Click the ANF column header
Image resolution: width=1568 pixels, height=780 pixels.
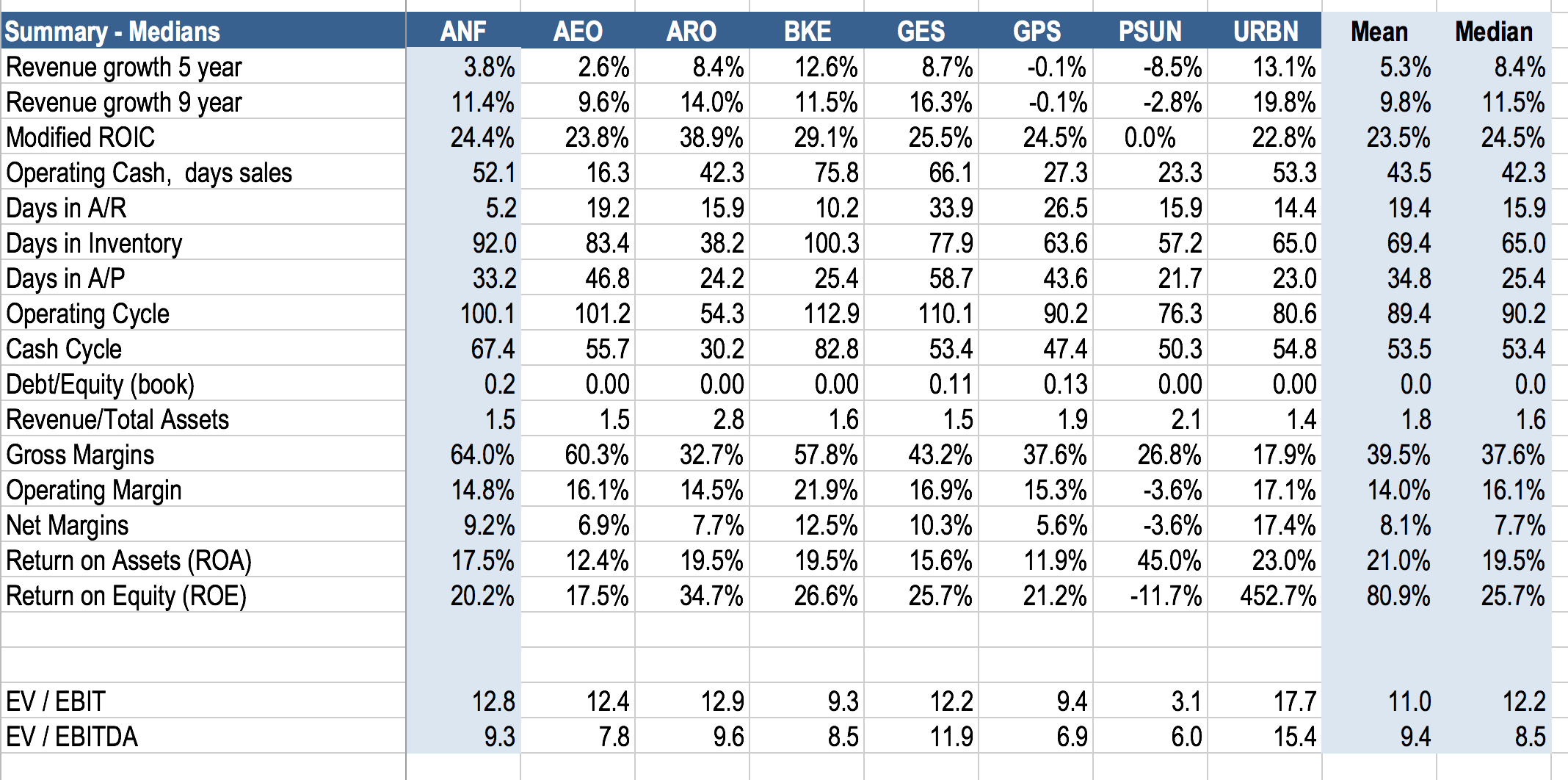tap(463, 32)
